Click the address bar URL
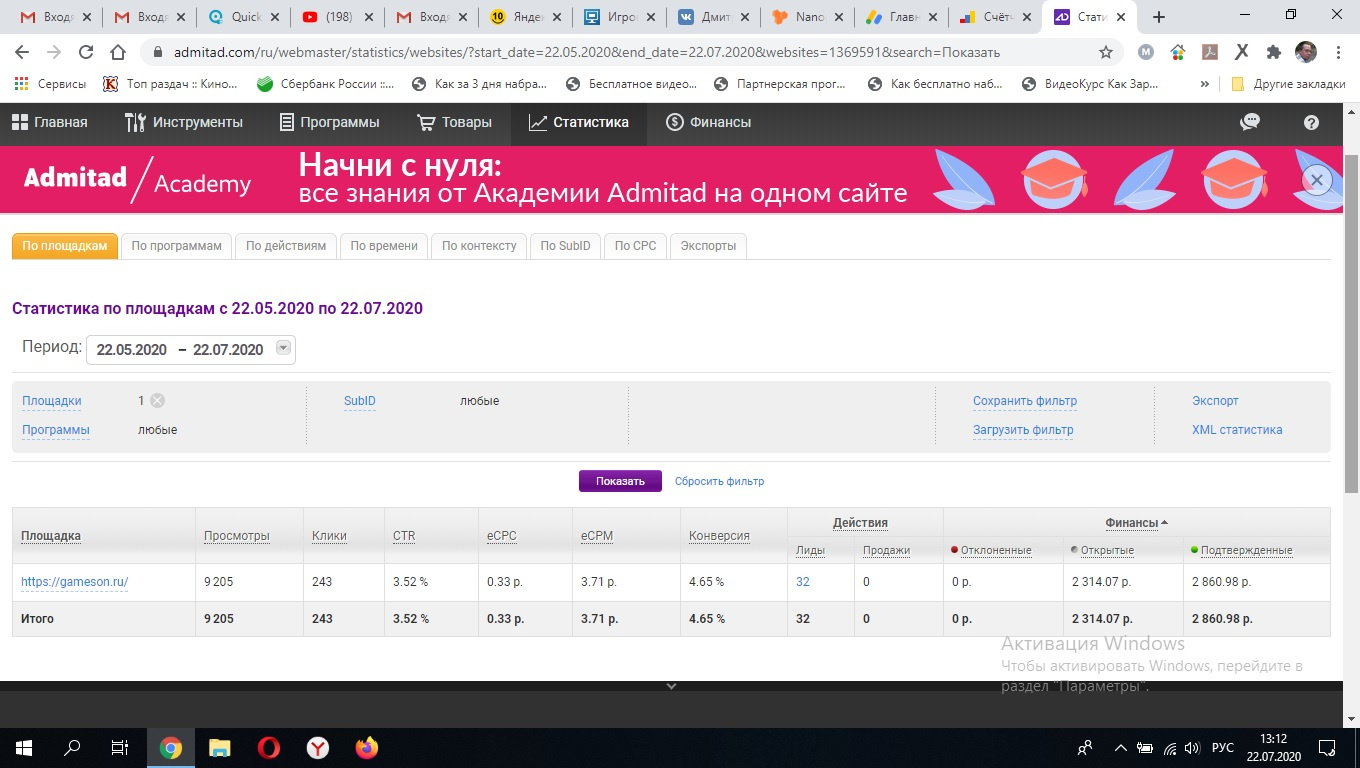 pos(586,52)
